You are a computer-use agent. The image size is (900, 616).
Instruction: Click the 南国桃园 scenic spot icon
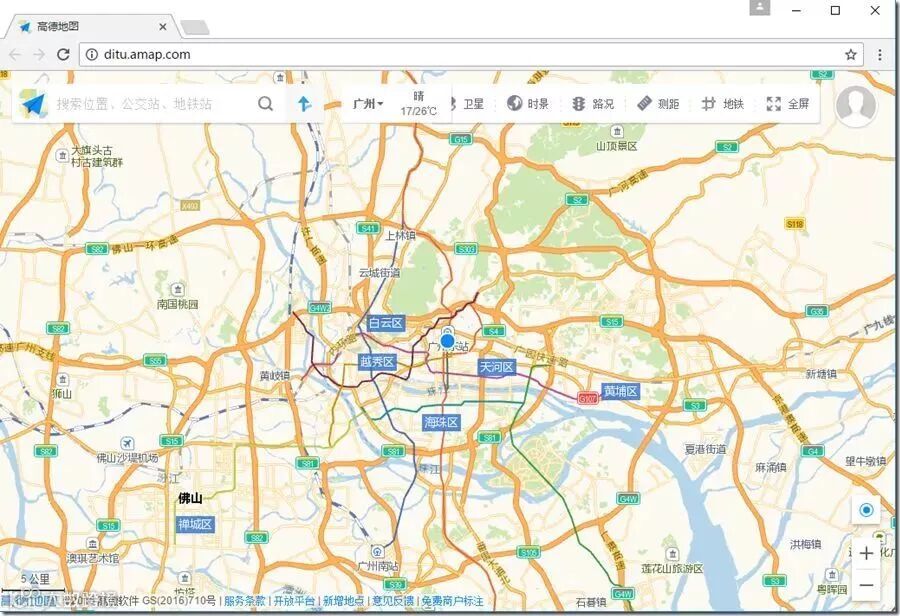pos(178,289)
